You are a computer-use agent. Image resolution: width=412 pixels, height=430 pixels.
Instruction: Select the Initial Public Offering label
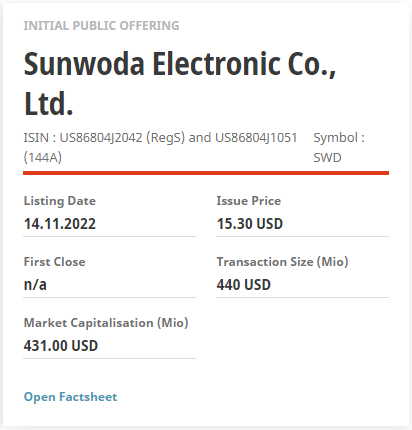[101, 26]
